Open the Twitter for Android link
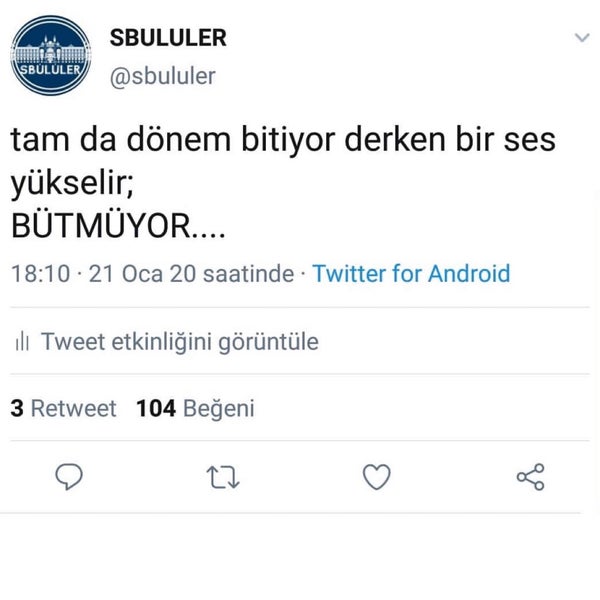Screen dimensions: 600x600 point(411,274)
